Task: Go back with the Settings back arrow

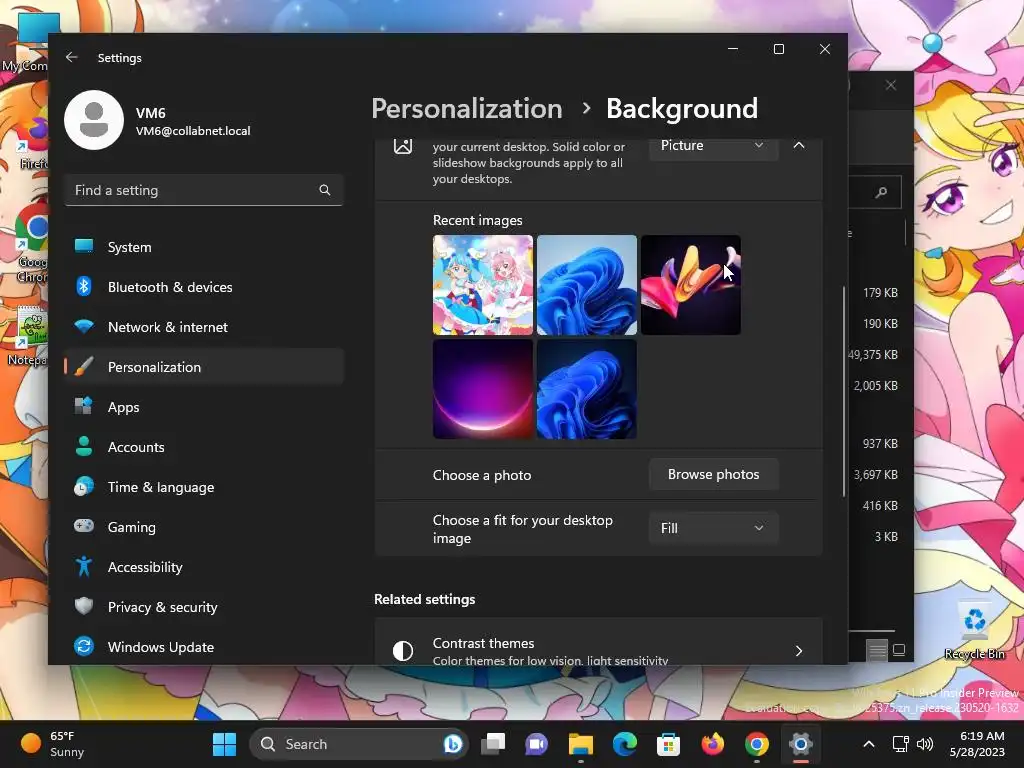Action: [x=72, y=57]
